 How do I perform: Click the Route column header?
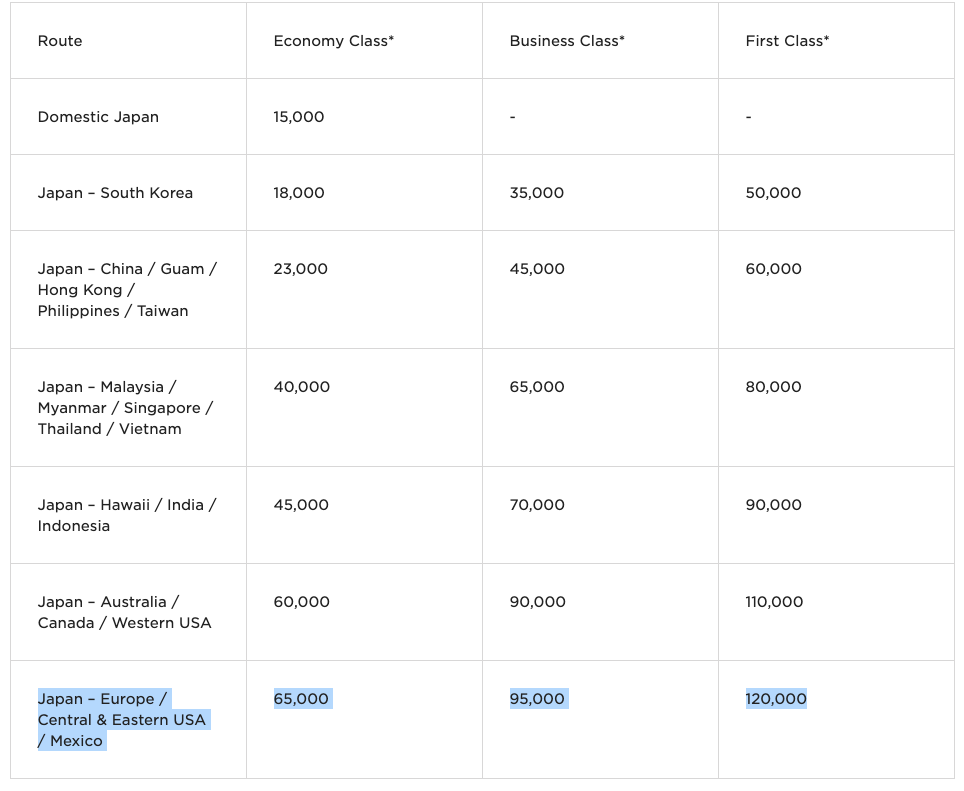click(60, 41)
